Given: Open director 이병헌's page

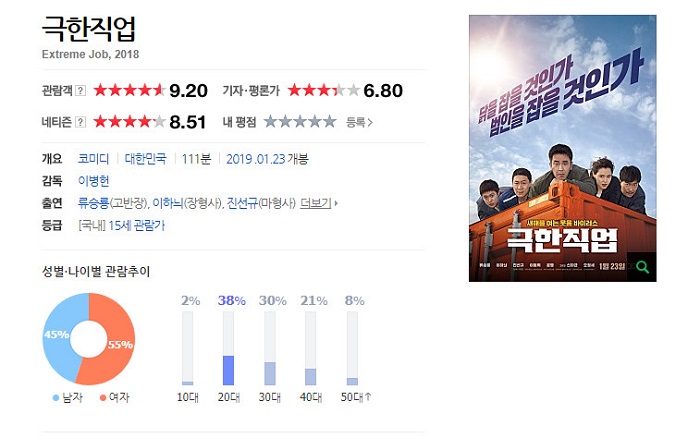Looking at the screenshot, I should 93,181.
